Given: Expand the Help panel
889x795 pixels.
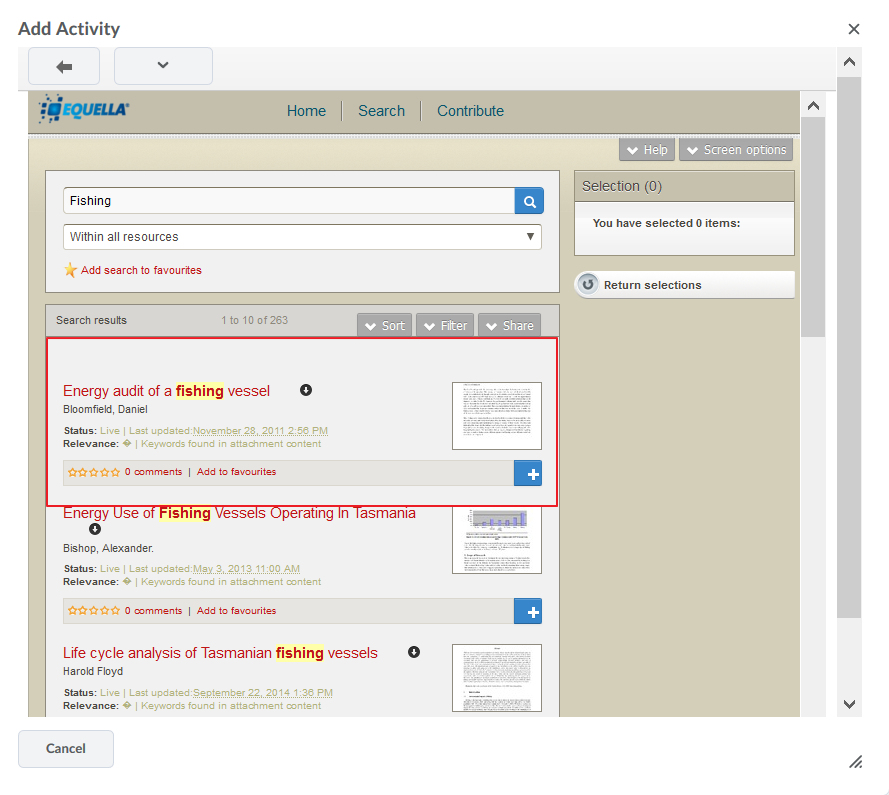Looking at the screenshot, I should (x=647, y=150).
